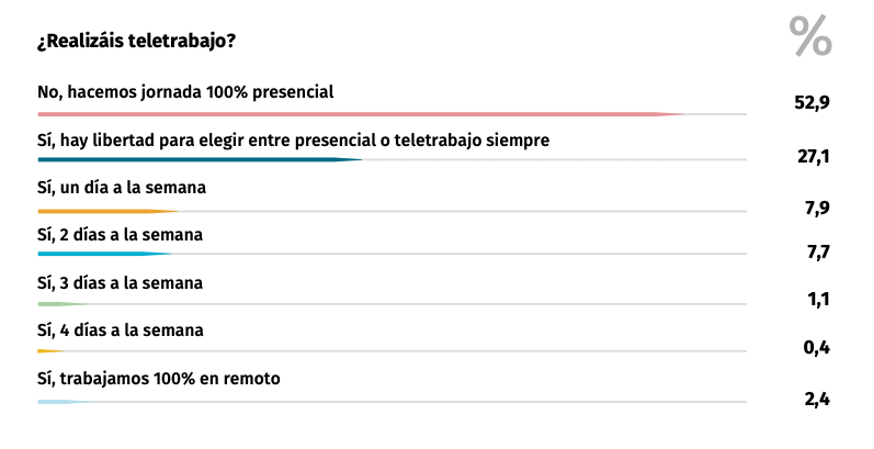The width and height of the screenshot is (874, 449).
Task: Click the 52,9 percentage value
Action: click(811, 103)
